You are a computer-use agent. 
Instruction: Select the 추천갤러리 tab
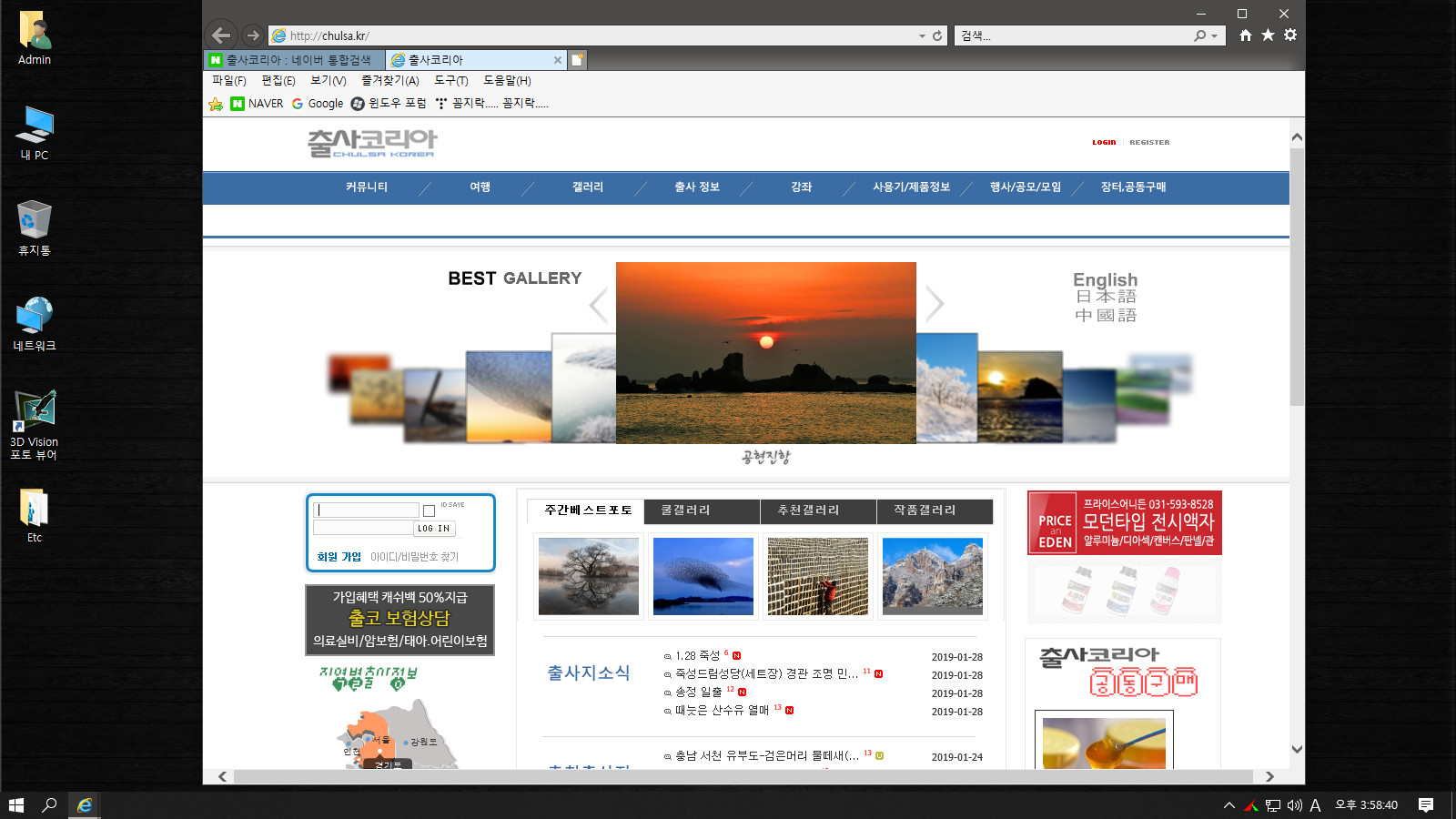(818, 511)
